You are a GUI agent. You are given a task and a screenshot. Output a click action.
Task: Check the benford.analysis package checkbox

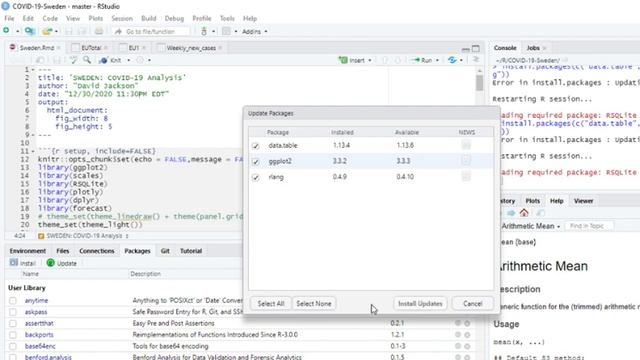[13, 357]
